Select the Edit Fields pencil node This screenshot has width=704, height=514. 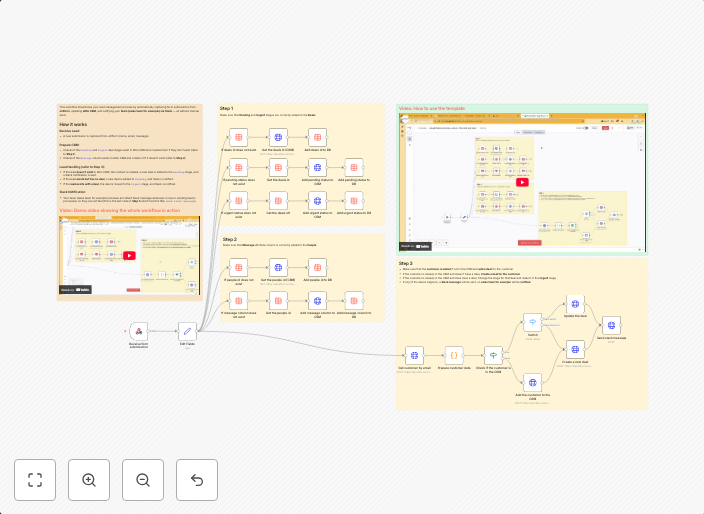[x=187, y=331]
